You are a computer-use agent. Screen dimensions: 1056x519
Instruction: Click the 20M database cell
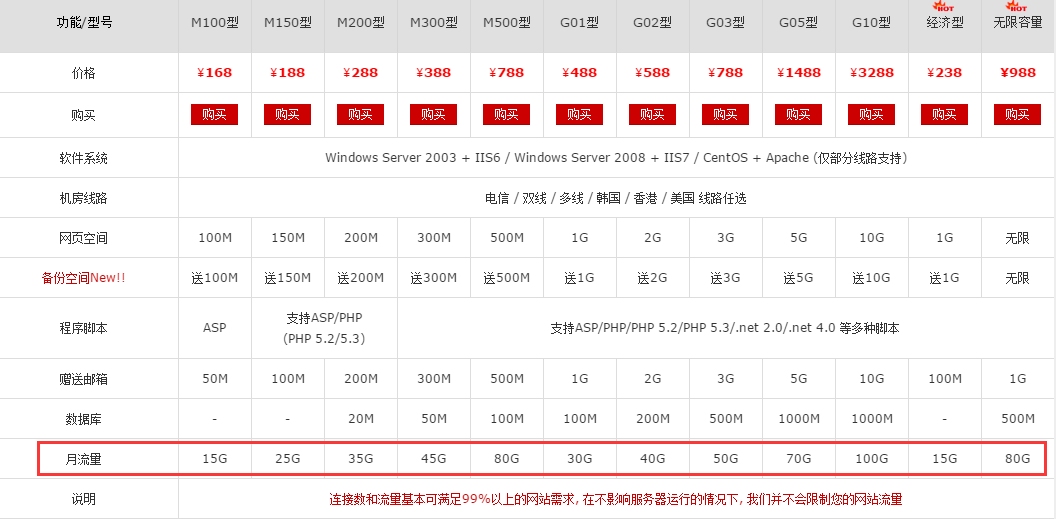tap(361, 419)
